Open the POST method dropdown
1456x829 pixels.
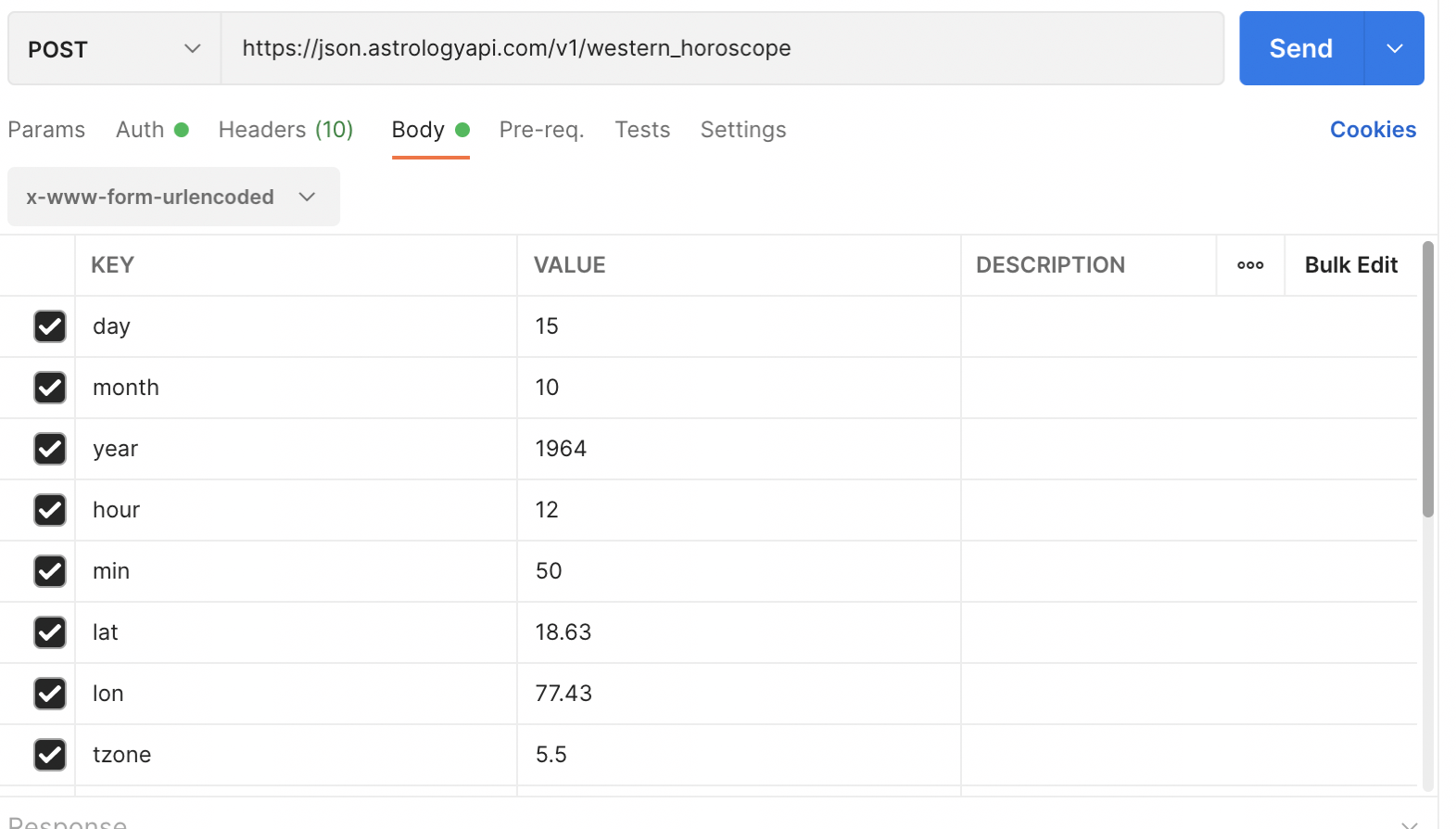click(114, 49)
